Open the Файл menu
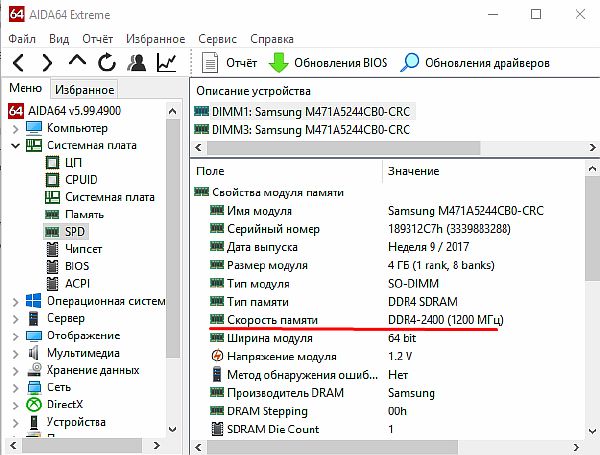 pyautogui.click(x=22, y=39)
